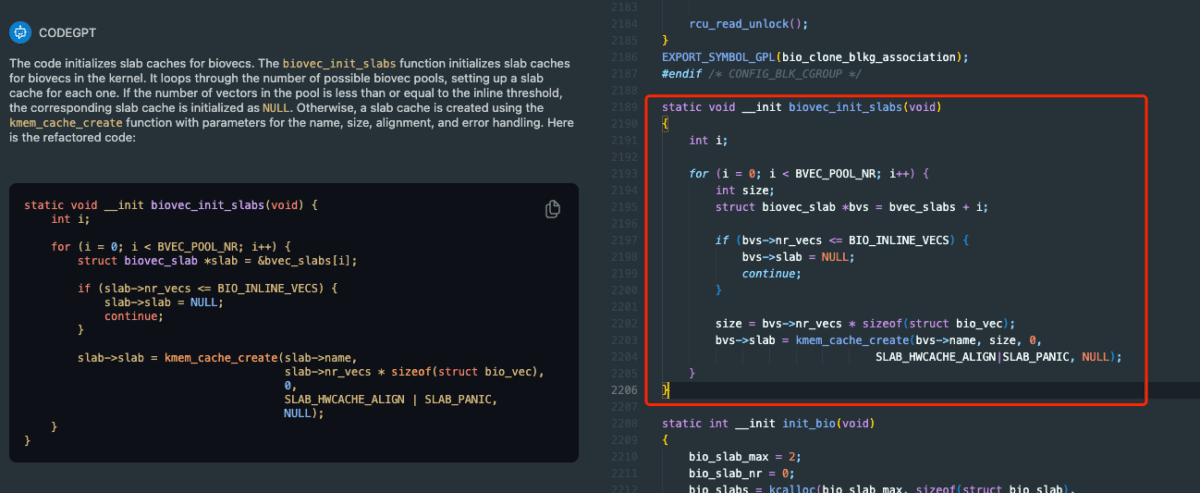Viewport: 1200px width, 493px height.
Task: Copy the refactored code with the copy icon
Action: [552, 209]
